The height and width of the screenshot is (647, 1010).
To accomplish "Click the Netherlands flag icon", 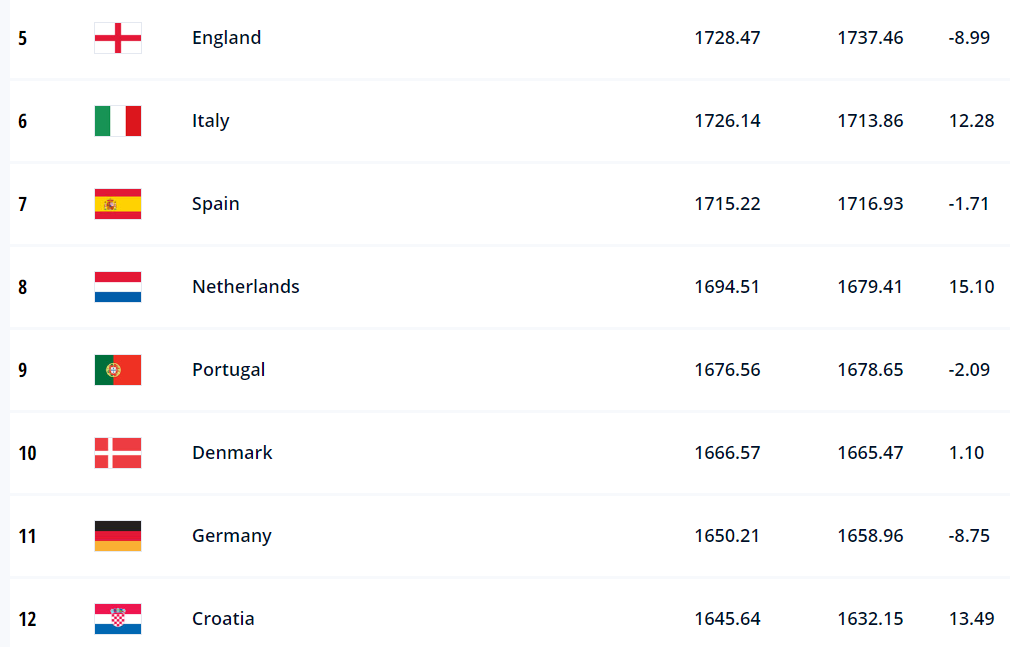I will click(x=118, y=287).
